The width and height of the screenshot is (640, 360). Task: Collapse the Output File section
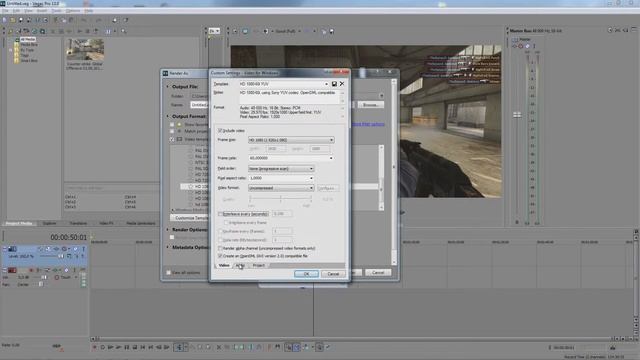pyautogui.click(x=167, y=87)
